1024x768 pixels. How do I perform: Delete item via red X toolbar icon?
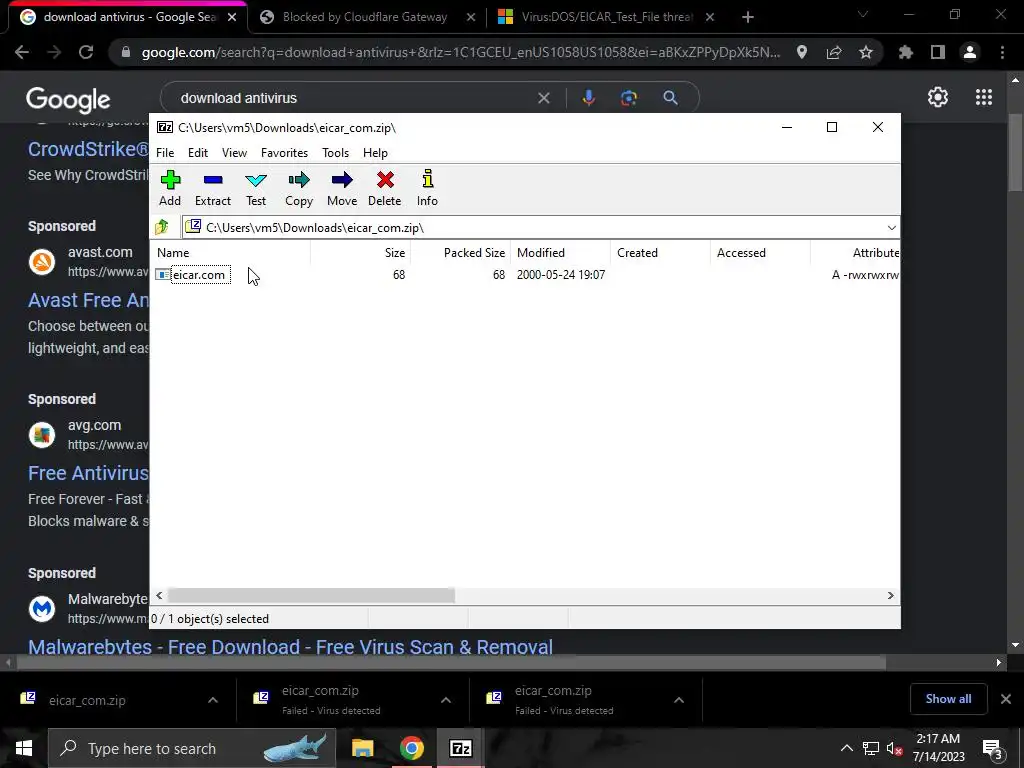[x=385, y=189]
